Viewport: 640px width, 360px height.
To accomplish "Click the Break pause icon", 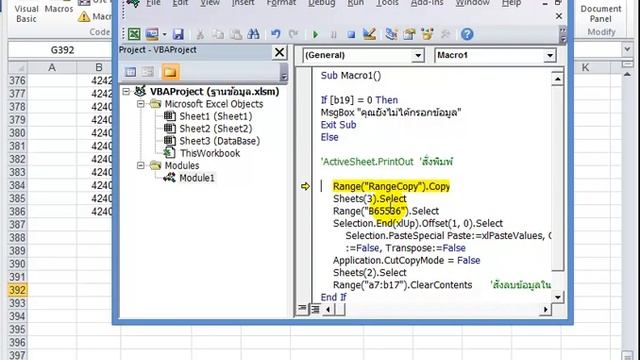I will tap(333, 35).
